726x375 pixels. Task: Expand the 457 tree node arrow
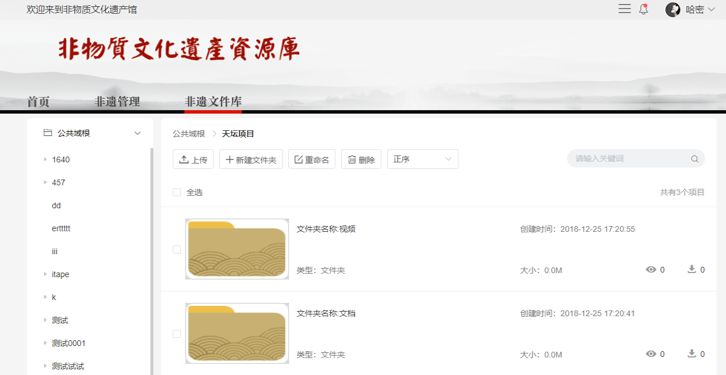[45, 182]
